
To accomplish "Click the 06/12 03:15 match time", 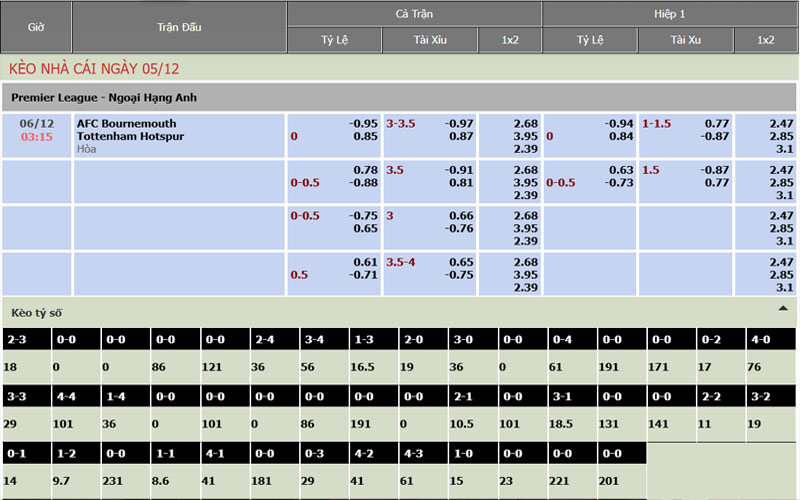I will tap(36, 130).
